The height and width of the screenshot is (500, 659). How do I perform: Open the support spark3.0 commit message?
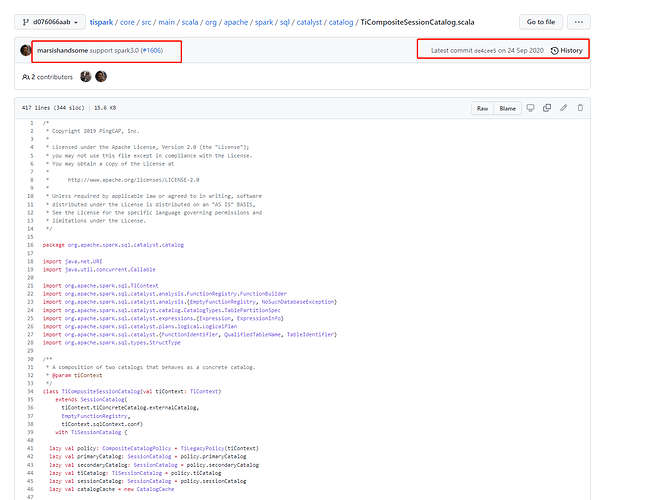tap(114, 50)
